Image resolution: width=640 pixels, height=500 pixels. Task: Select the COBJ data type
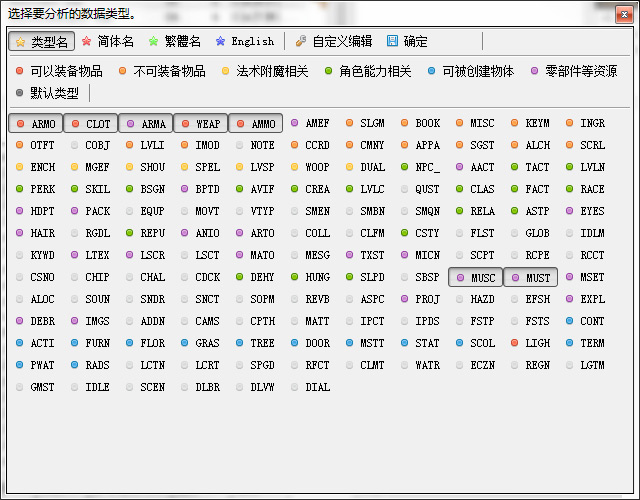point(91,145)
